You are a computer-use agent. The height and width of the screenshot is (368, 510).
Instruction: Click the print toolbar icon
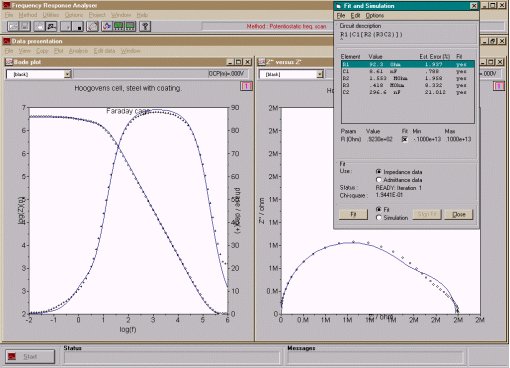point(39,26)
